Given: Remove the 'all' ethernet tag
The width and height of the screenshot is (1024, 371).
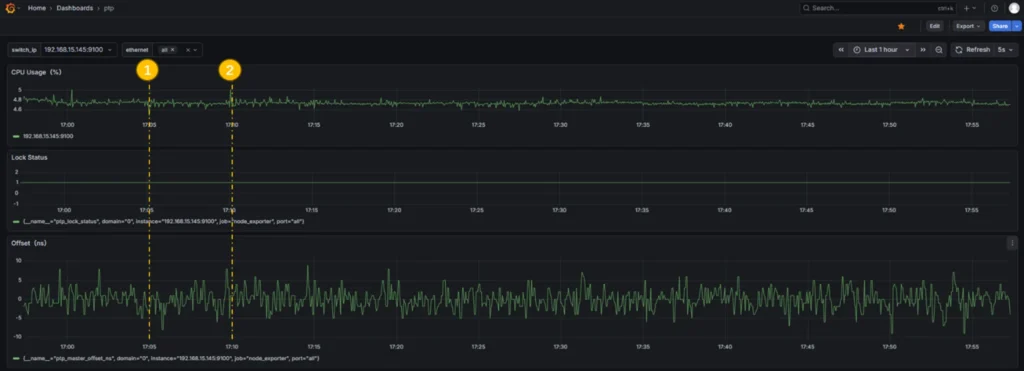Looking at the screenshot, I should coord(173,50).
